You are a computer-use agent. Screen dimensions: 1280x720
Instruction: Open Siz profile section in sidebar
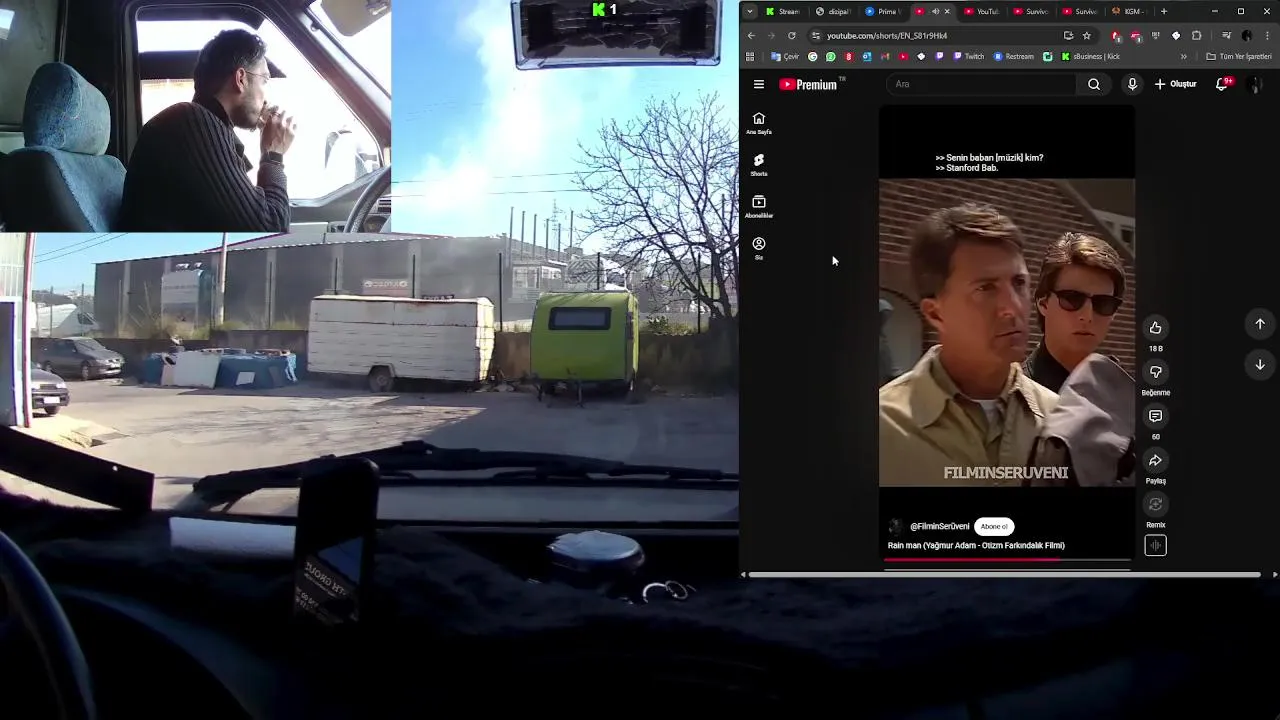tap(759, 249)
